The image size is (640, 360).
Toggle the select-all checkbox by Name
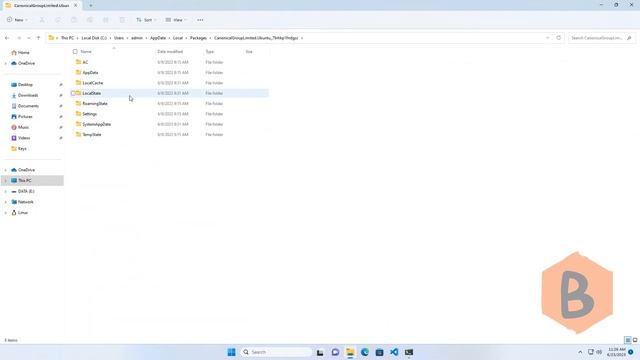[x=75, y=52]
